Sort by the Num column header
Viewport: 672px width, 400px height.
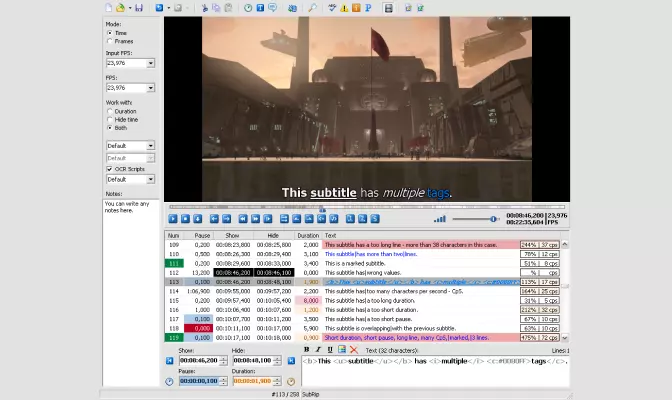click(x=174, y=235)
